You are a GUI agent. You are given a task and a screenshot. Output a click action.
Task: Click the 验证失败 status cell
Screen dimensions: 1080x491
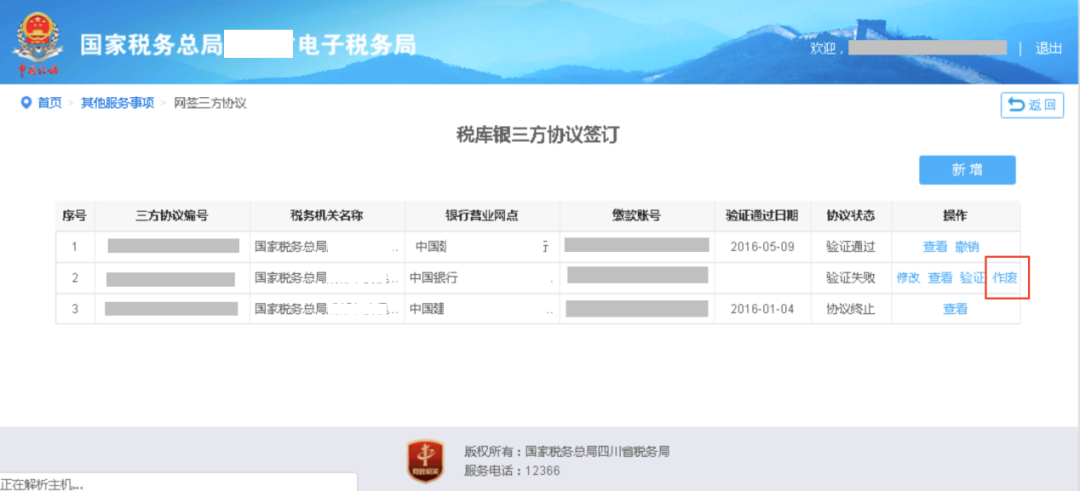tap(851, 278)
